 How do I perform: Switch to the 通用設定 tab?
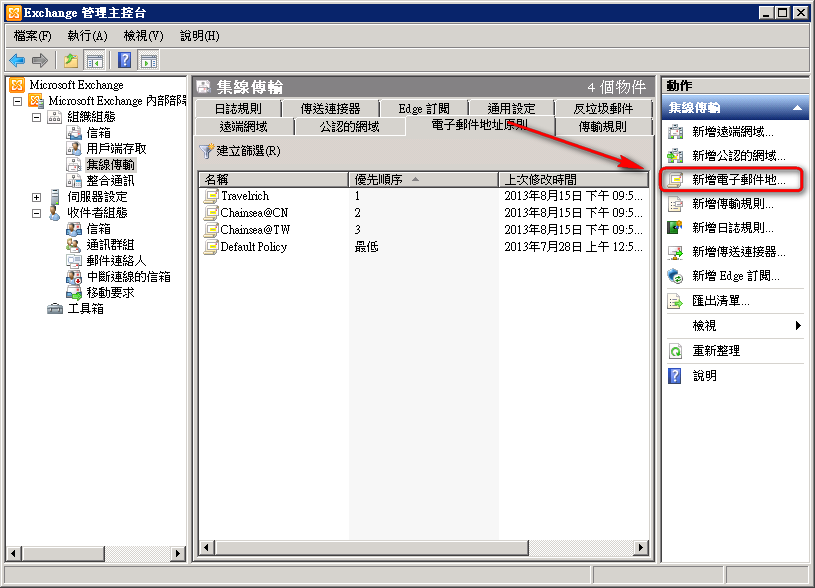[x=511, y=109]
